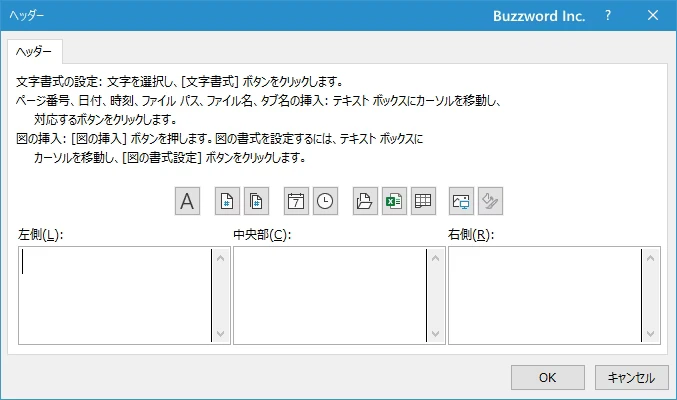Place cursor in the 中央部 text box

pyautogui.click(x=330, y=296)
